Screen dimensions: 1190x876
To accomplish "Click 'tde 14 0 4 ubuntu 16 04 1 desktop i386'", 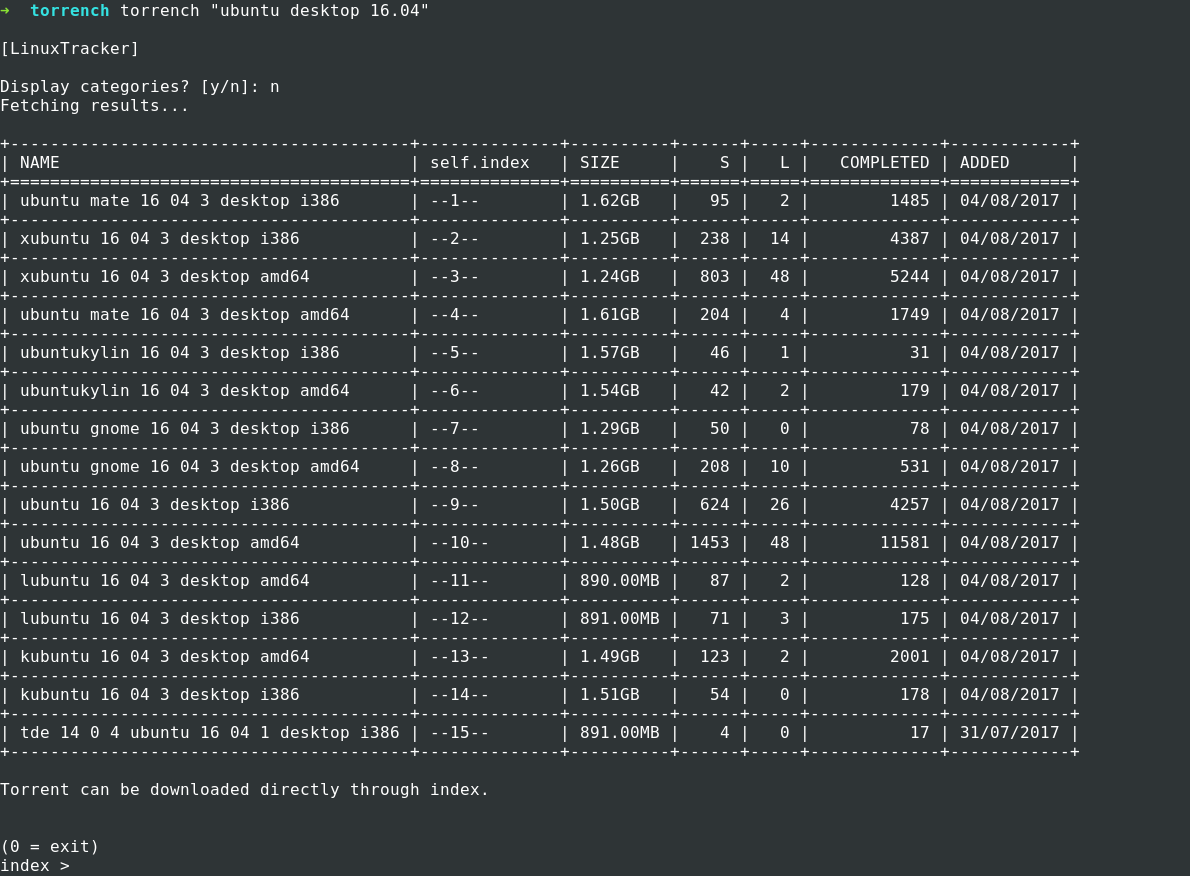I will [209, 733].
